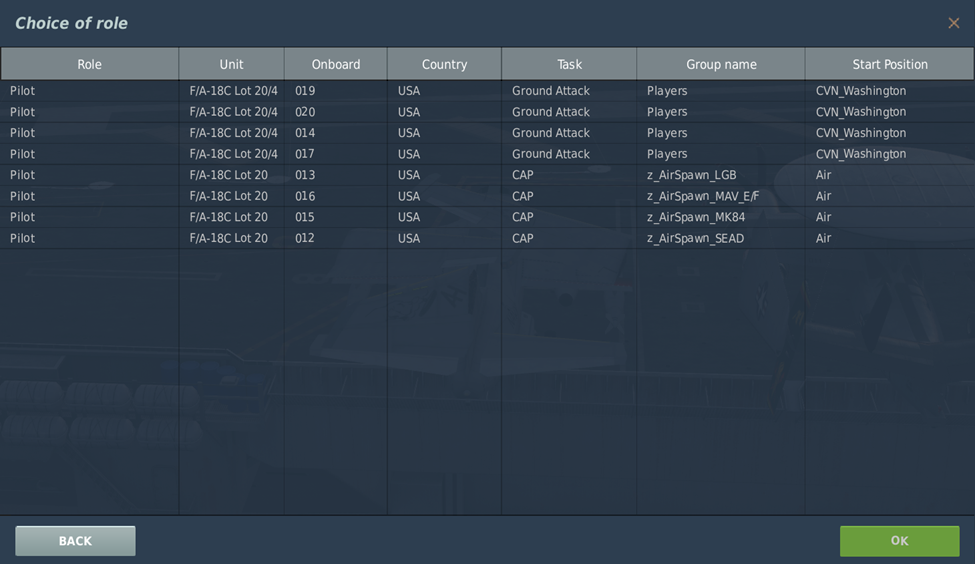
Task: Select Pilot role in onboard 017 row
Action: 22,154
